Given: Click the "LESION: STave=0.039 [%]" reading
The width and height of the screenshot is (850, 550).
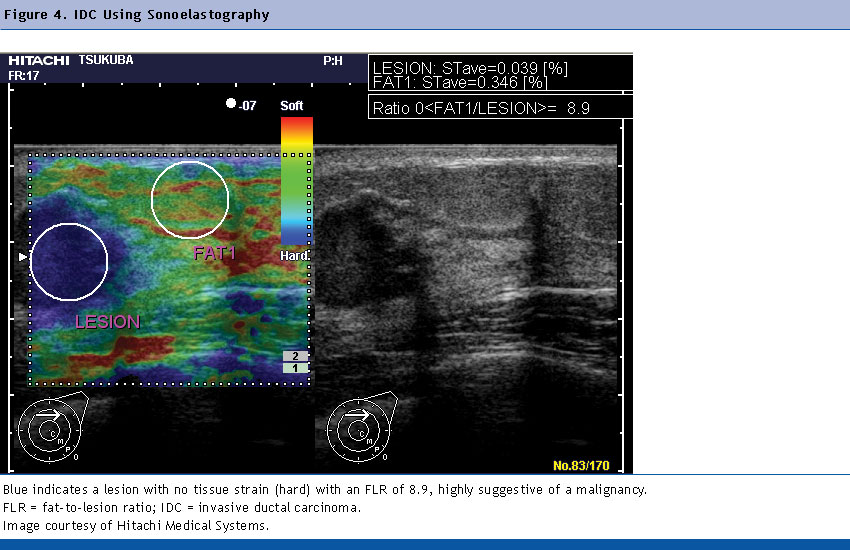Looking at the screenshot, I should [x=470, y=68].
